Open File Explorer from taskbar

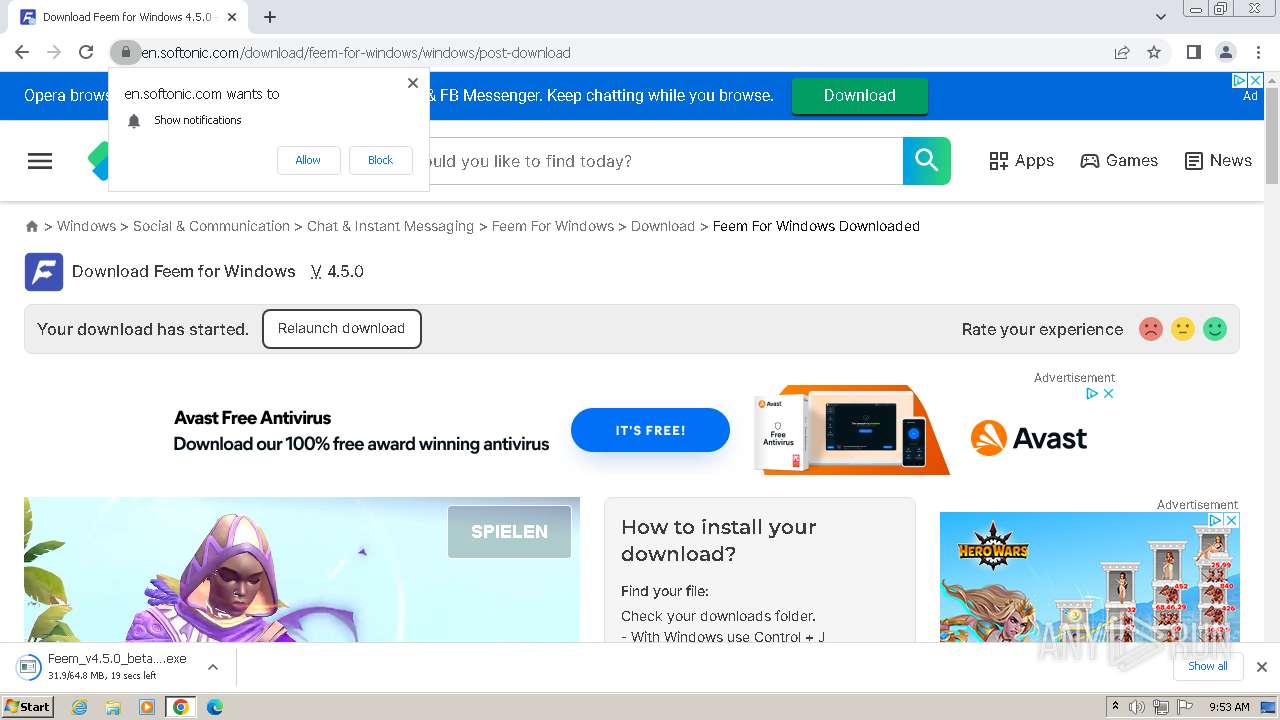[113, 707]
